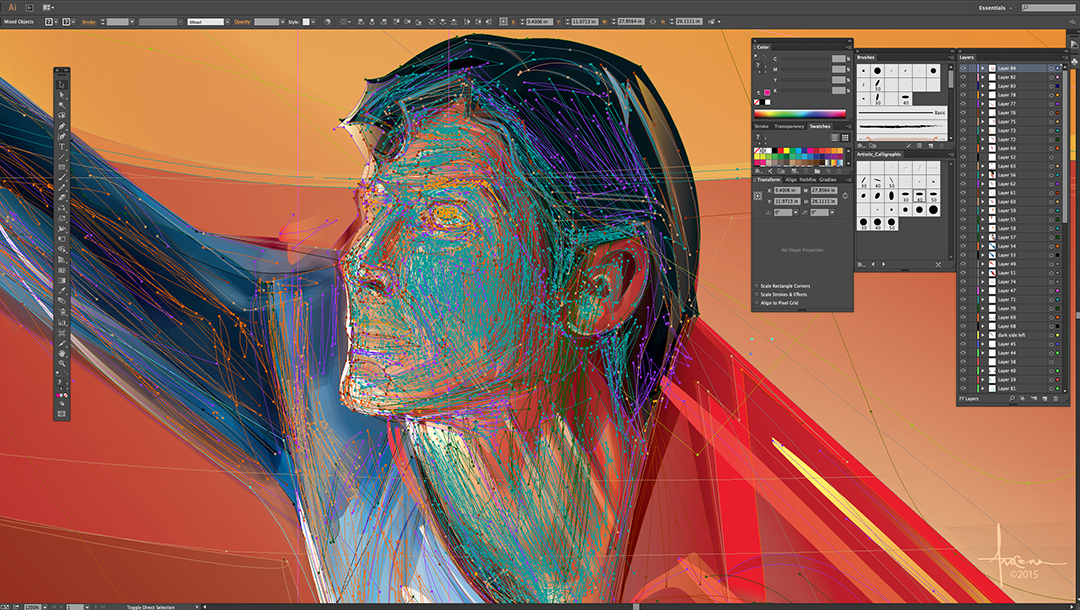
Task: Expand Layer 64 disclosure triangle
Action: click(x=983, y=148)
